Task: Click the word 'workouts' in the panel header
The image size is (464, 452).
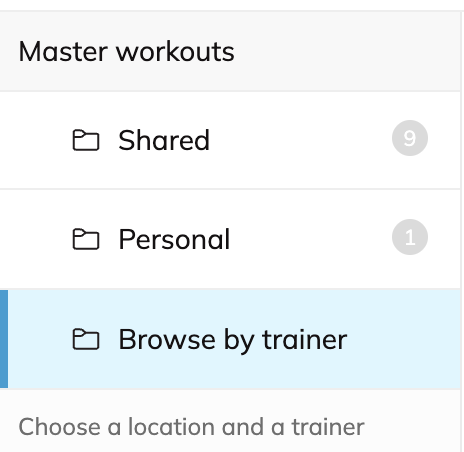Action: tap(175, 52)
